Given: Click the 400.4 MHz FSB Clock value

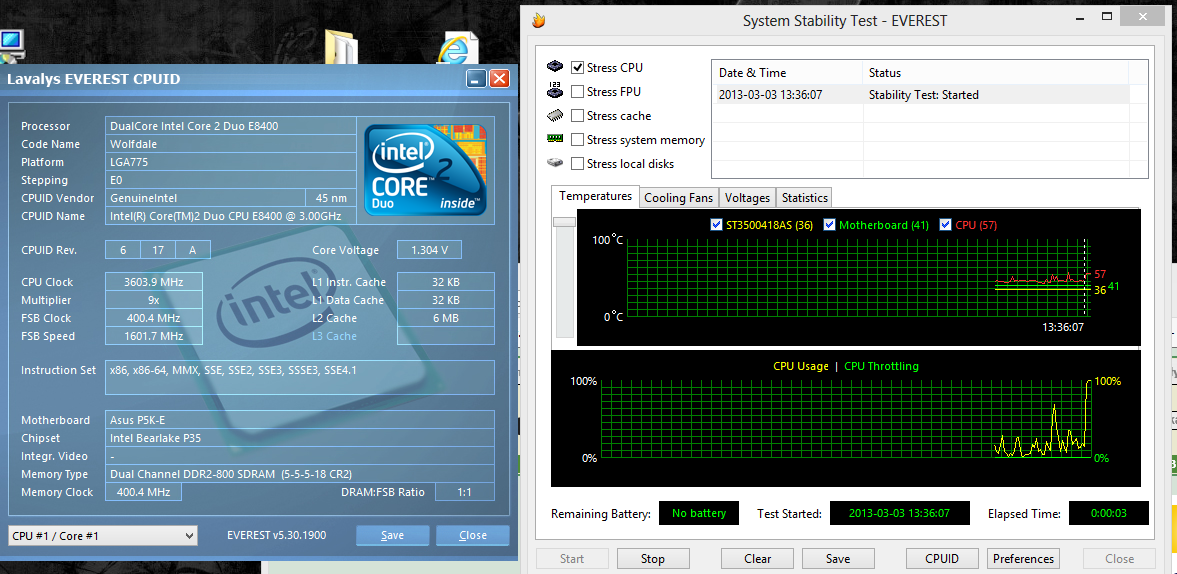Looking at the screenshot, I should coord(154,318).
